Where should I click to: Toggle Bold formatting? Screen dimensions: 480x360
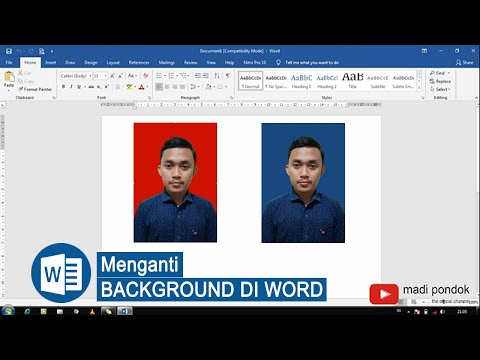coord(63,87)
